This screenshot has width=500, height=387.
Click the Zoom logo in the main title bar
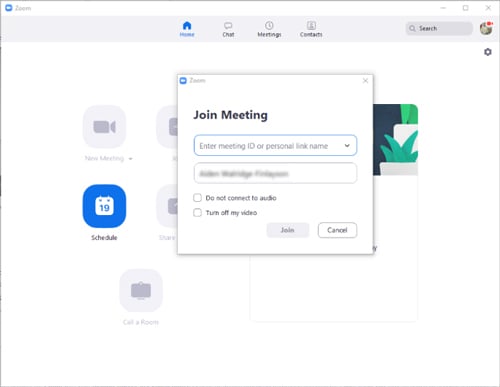[9, 8]
